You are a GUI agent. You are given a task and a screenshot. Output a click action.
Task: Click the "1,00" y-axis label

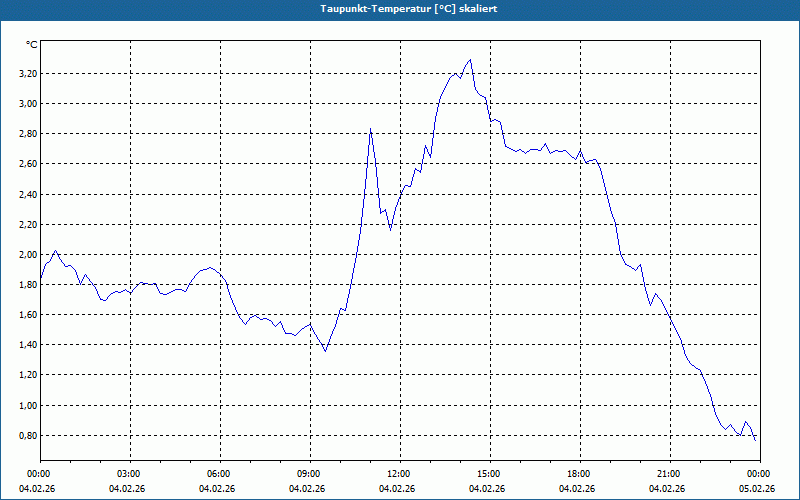[29, 406]
